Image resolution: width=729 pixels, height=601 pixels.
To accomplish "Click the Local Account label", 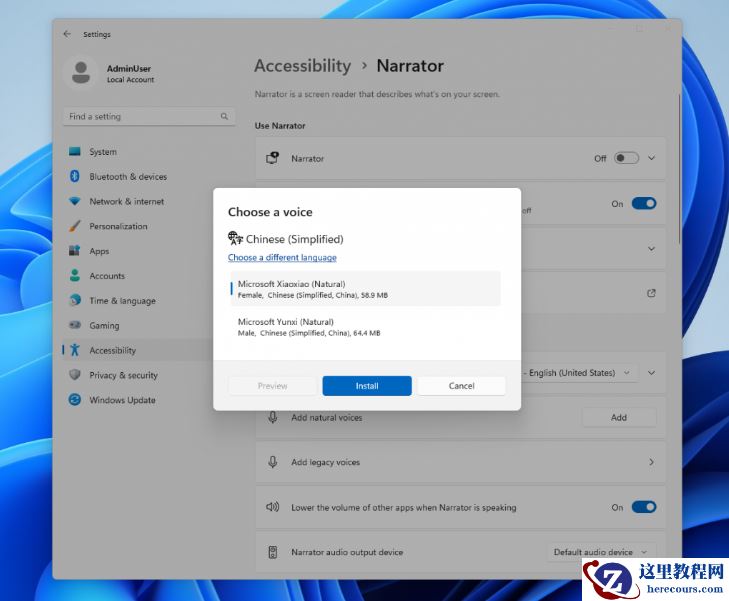I will pos(130,80).
